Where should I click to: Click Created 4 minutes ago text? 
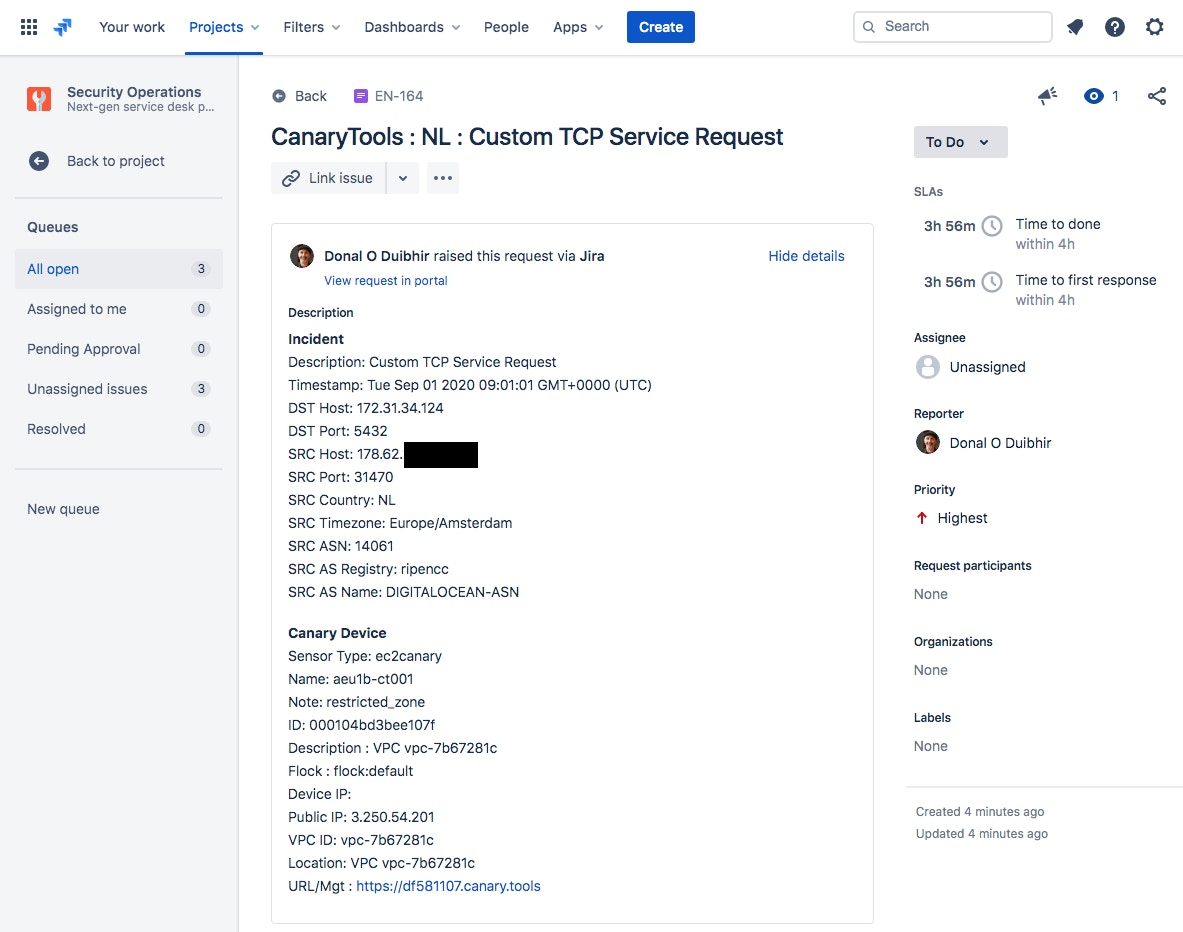click(980, 812)
